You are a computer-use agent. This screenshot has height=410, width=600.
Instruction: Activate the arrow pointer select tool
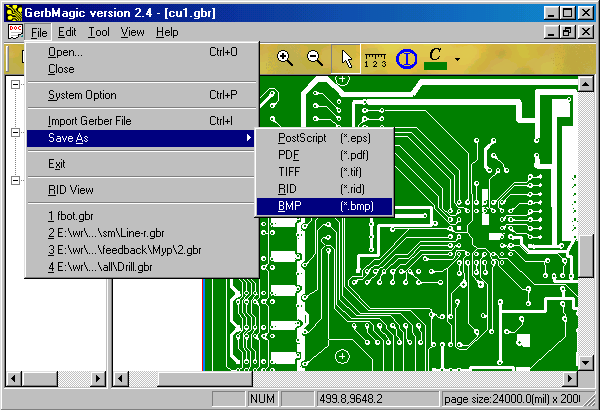click(346, 59)
